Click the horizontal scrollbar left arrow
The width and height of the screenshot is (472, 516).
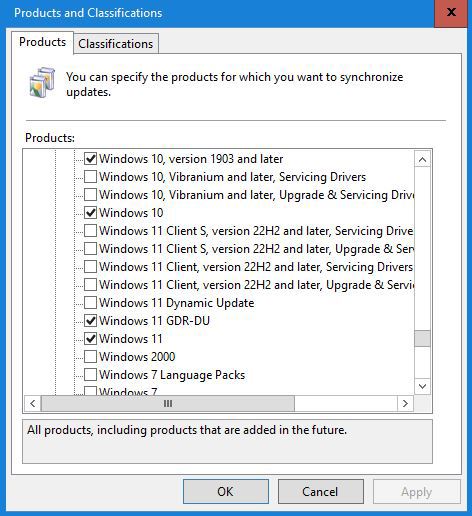tap(32, 403)
